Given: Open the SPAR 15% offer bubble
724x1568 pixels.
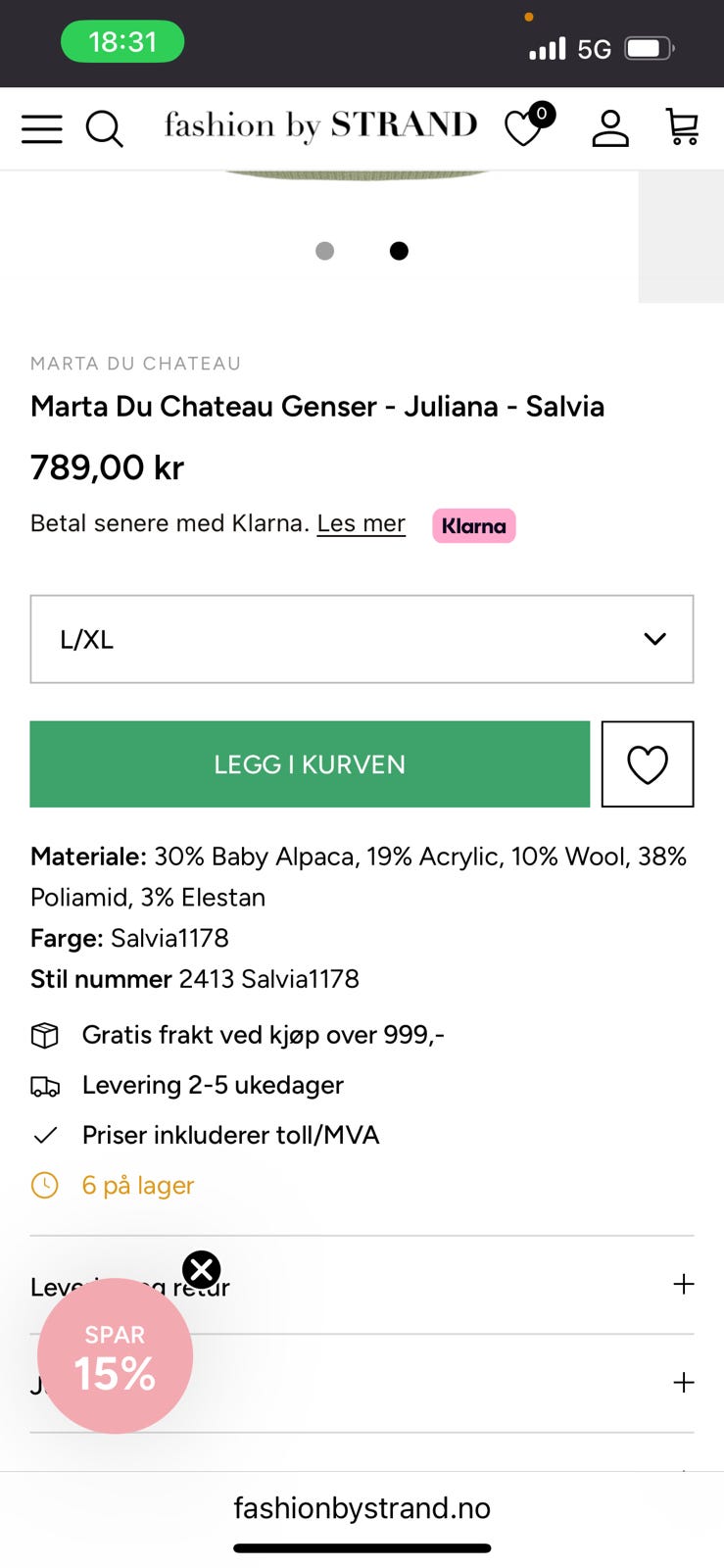Looking at the screenshot, I should pyautogui.click(x=115, y=1357).
